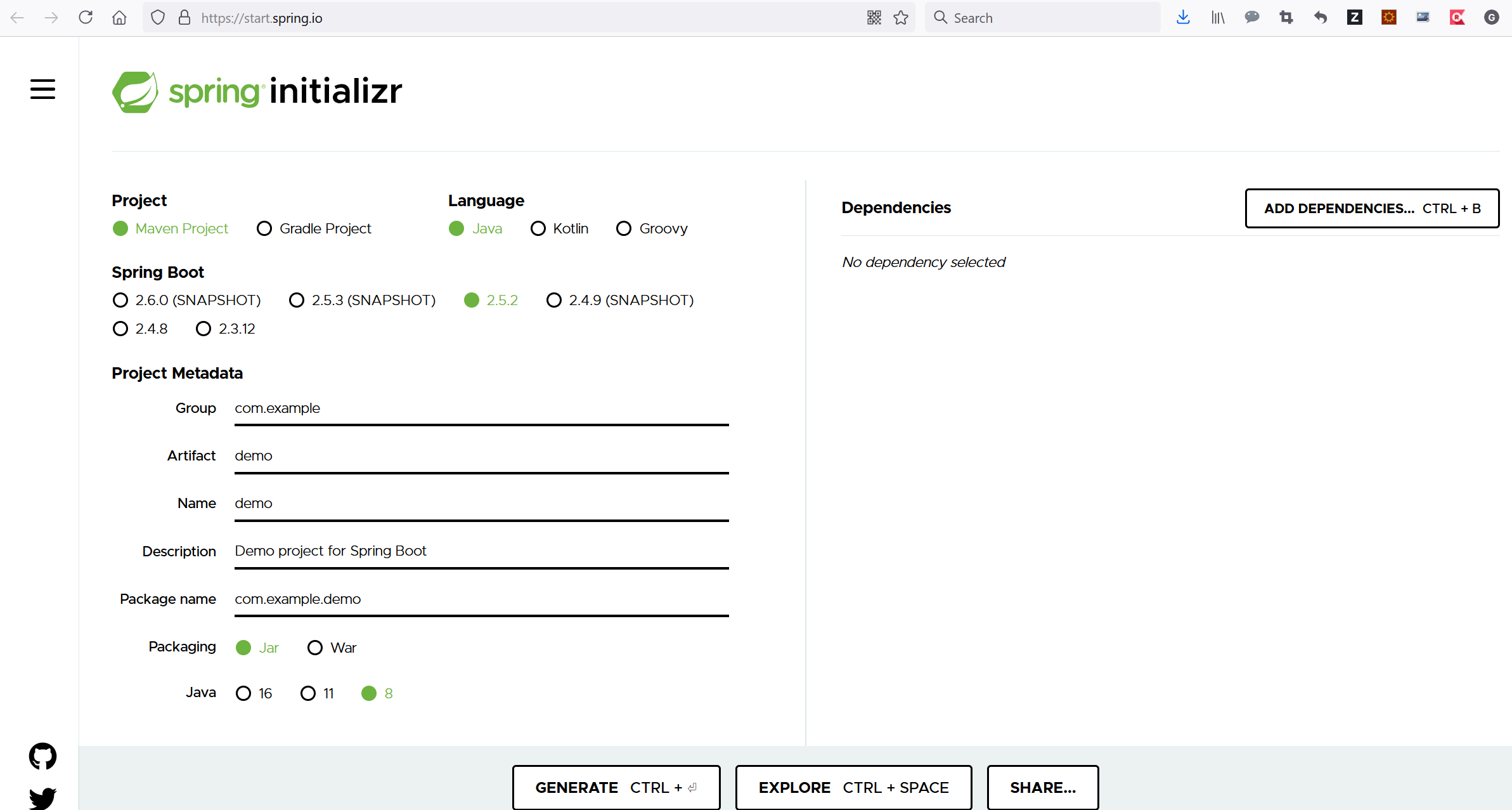Reload the current page

coord(86,18)
